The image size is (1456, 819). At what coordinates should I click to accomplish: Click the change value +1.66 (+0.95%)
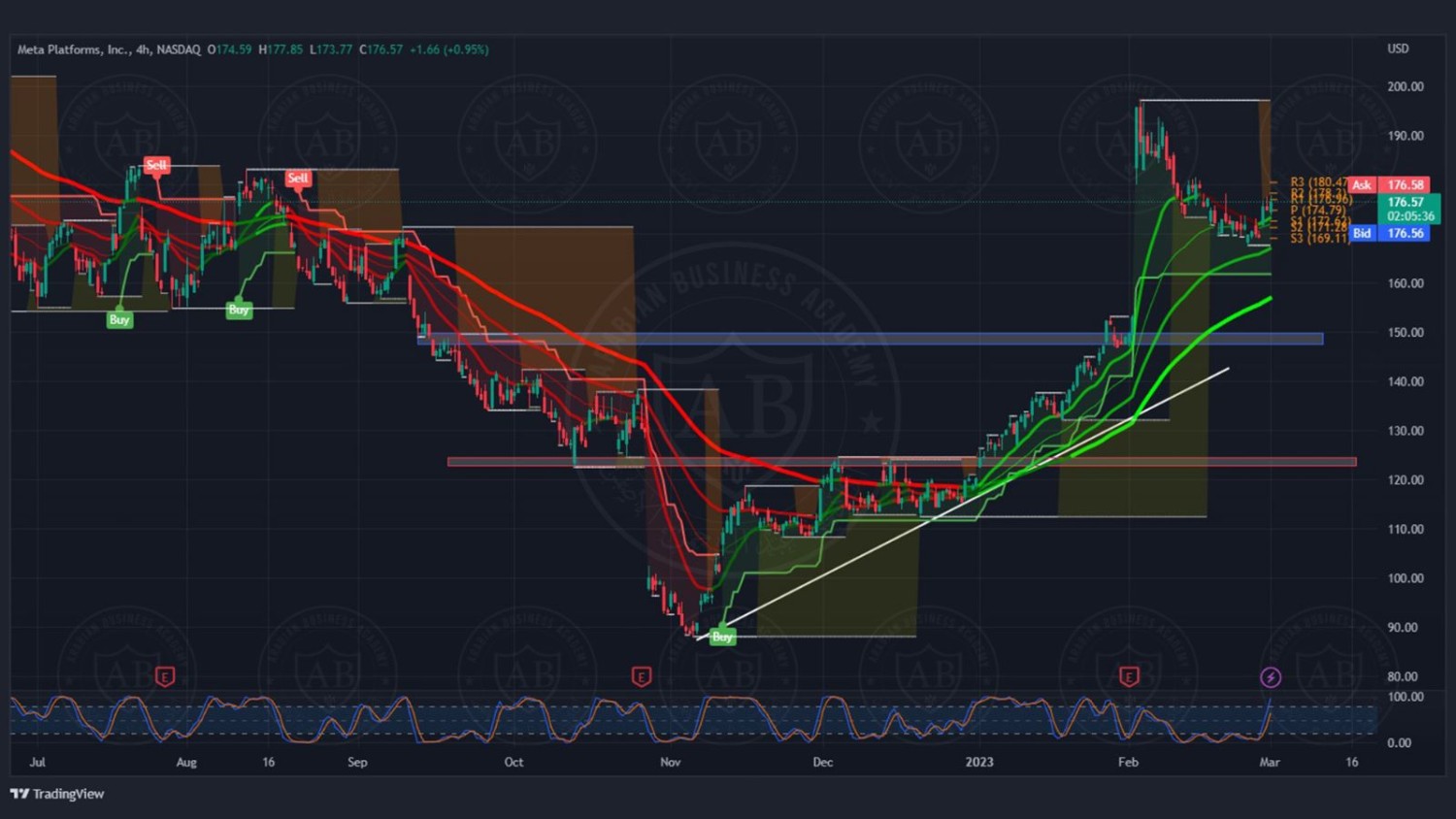click(x=449, y=49)
